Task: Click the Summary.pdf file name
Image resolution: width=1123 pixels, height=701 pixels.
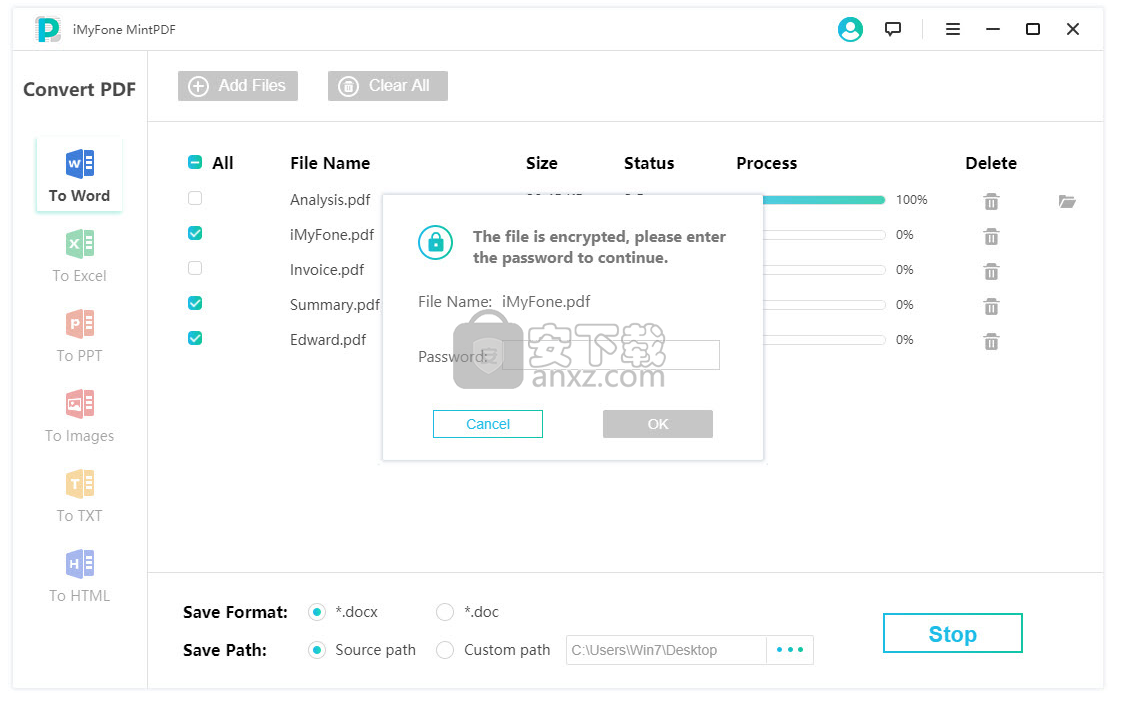Action: (x=334, y=305)
